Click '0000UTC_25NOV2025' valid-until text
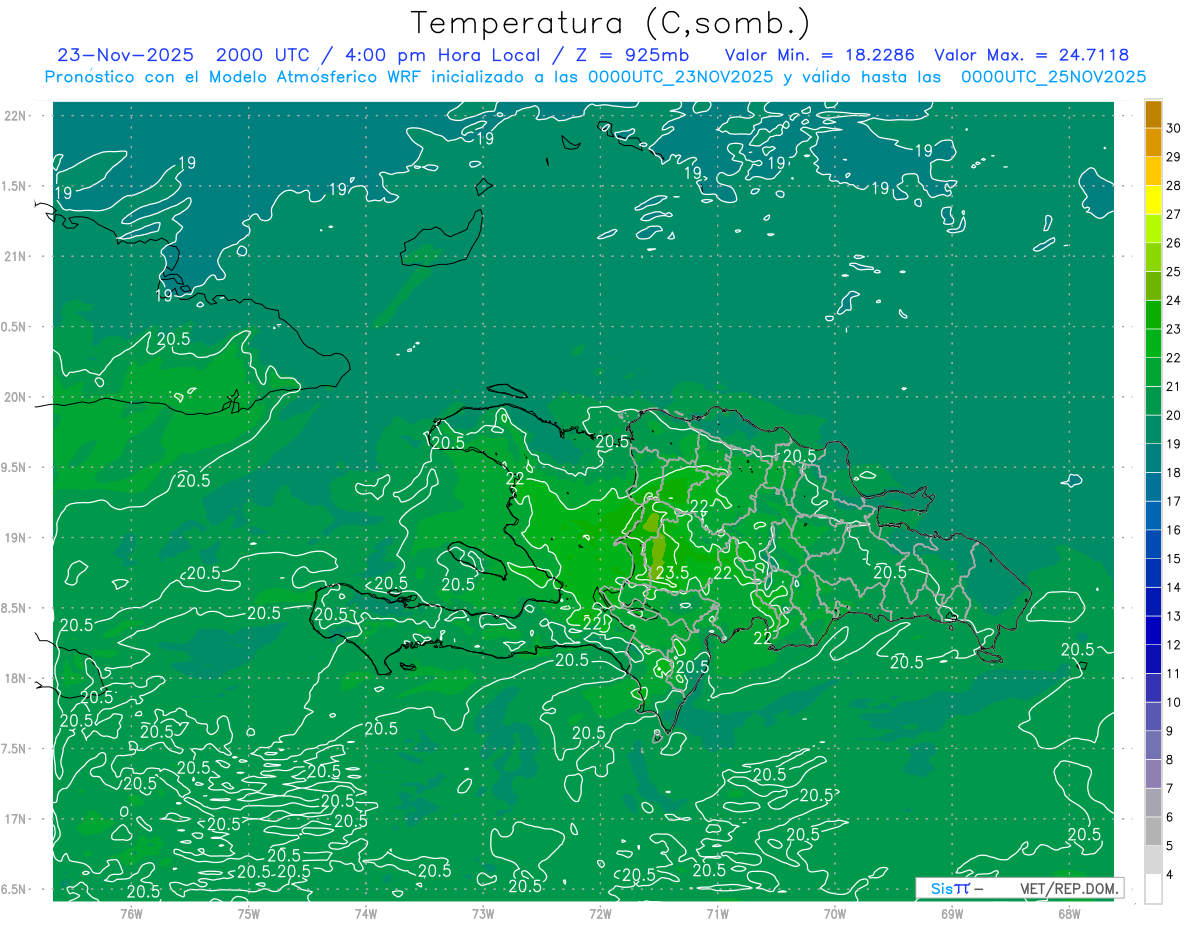The height and width of the screenshot is (927, 1200). pos(1053,77)
